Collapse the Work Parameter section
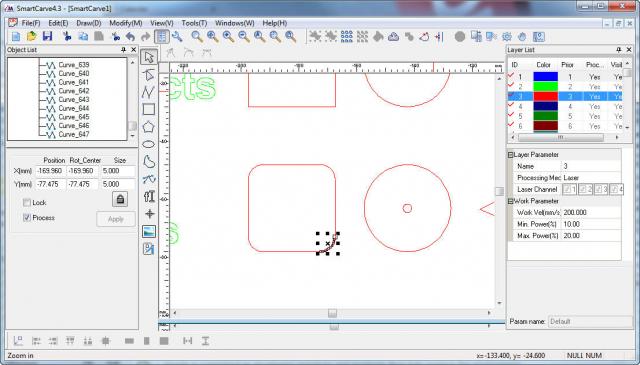This screenshot has height=365, width=640. pyautogui.click(x=510, y=201)
